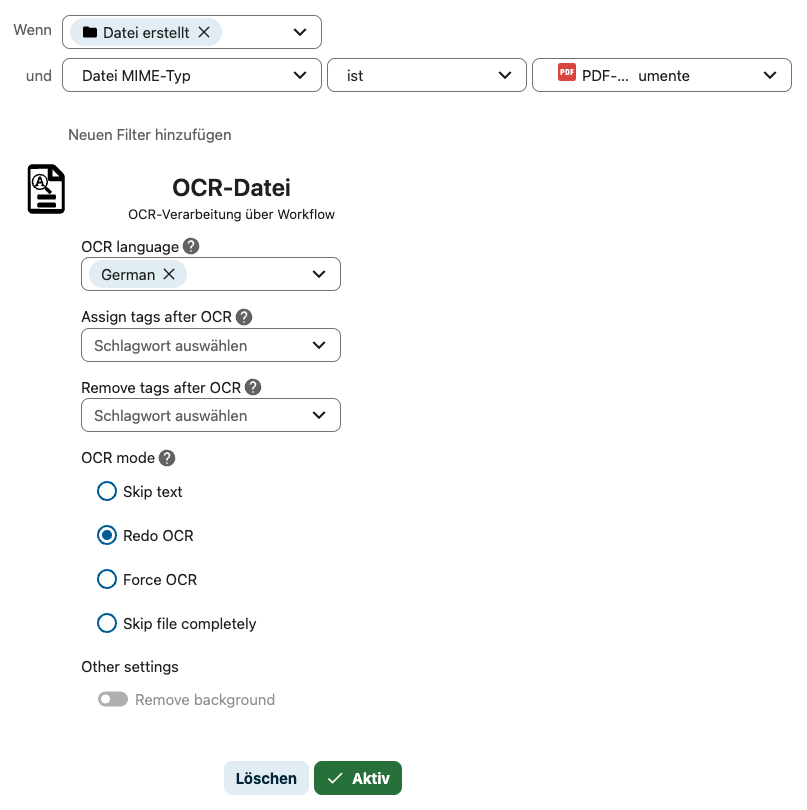Click the red PDF file type icon
The width and height of the screenshot is (807, 810).
567,73
